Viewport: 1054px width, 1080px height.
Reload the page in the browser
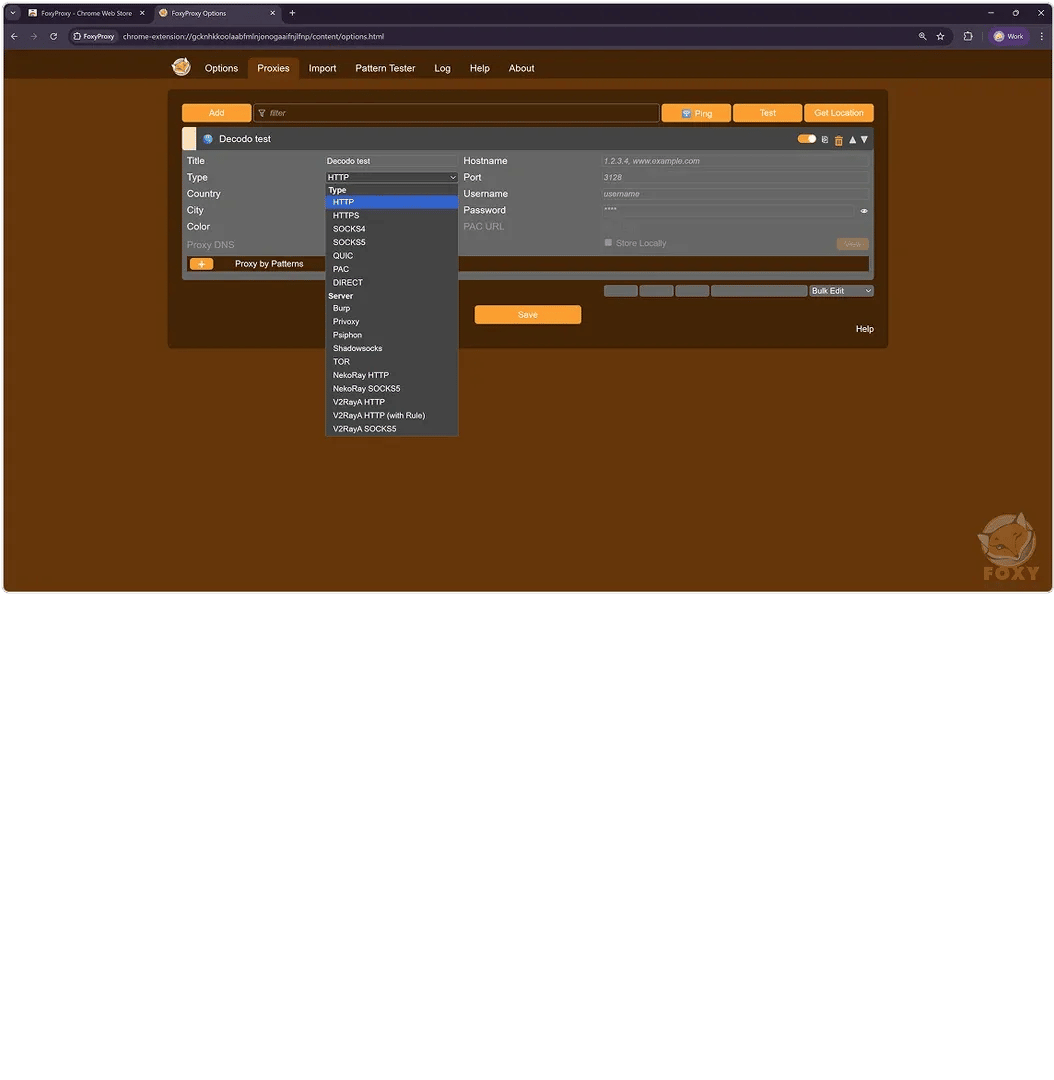[x=54, y=36]
